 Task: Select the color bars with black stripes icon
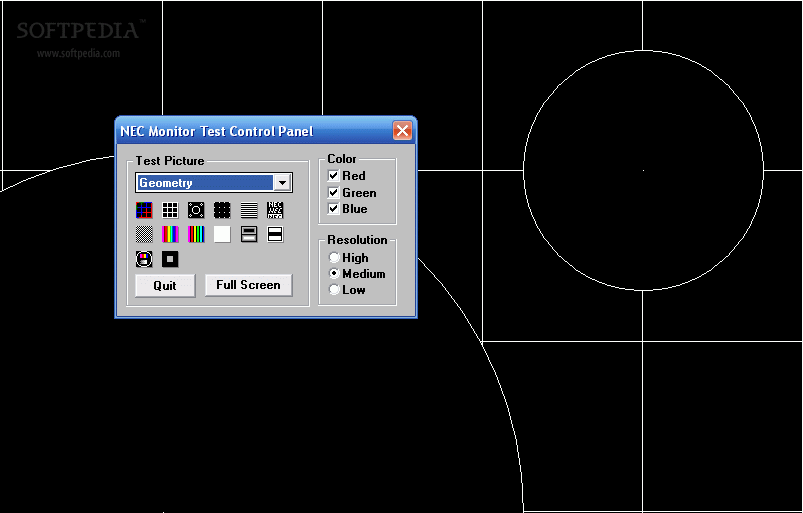(196, 234)
